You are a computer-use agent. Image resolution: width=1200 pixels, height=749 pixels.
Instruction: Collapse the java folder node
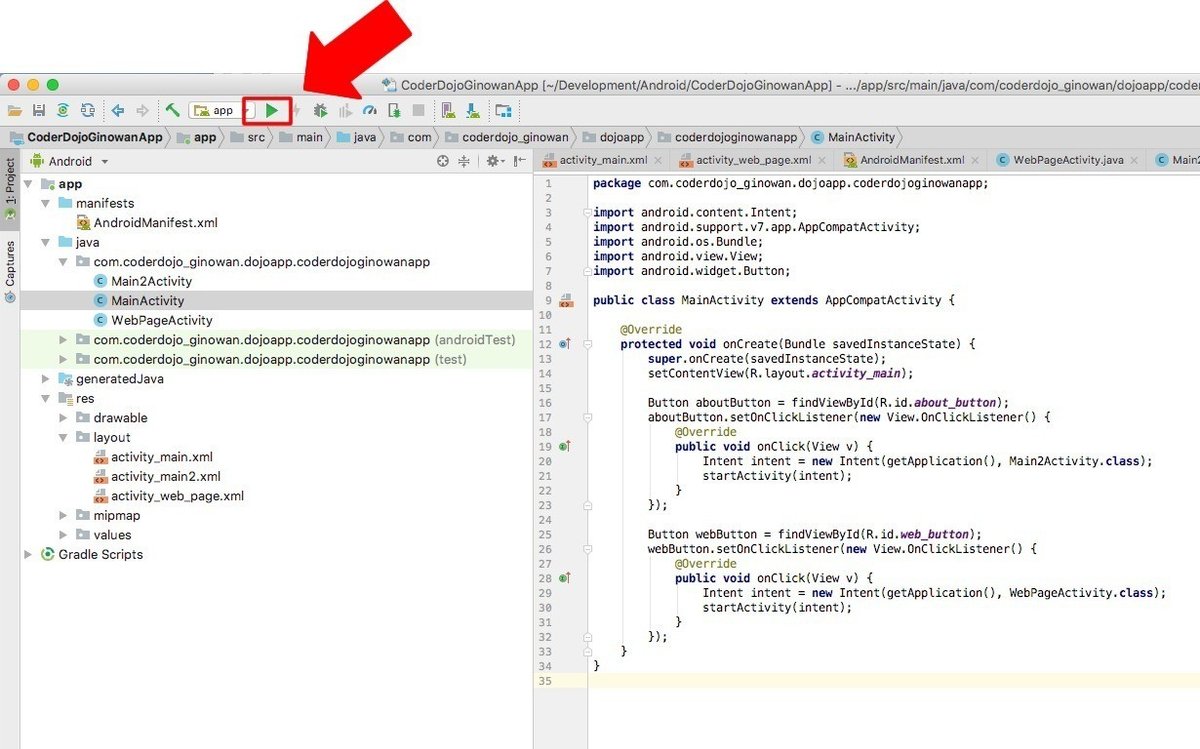coord(46,242)
